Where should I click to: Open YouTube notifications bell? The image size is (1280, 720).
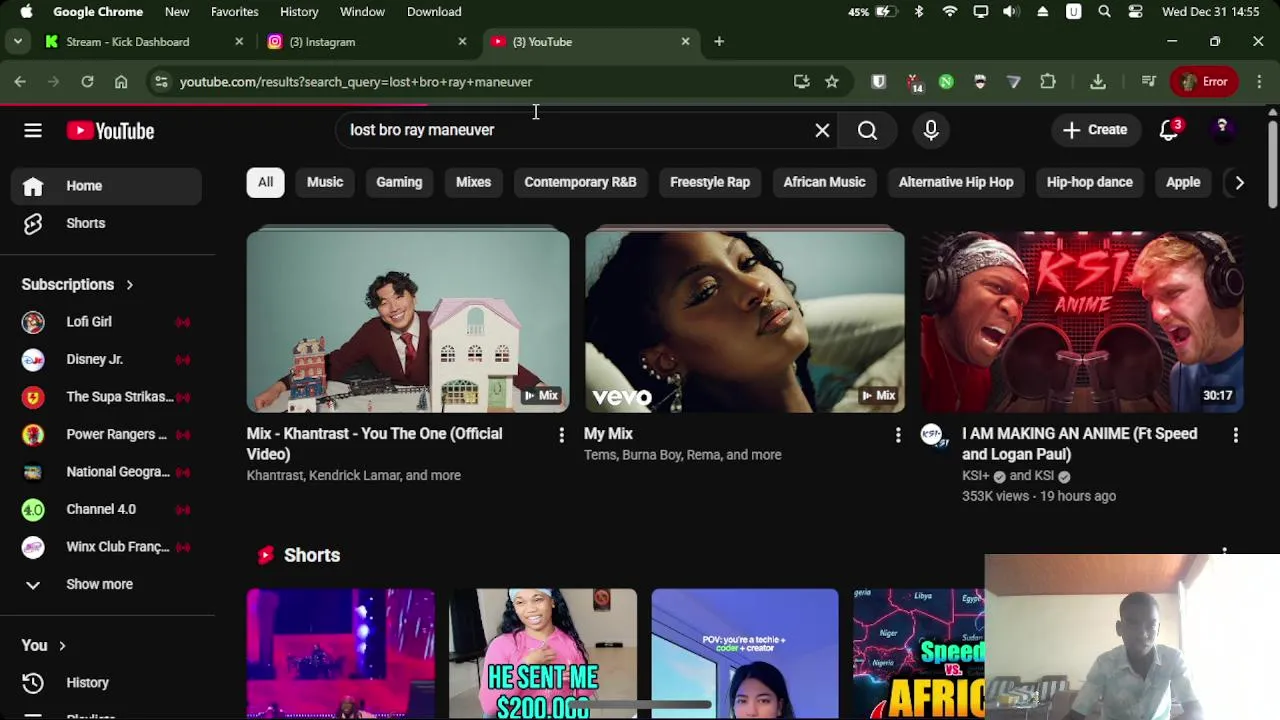coord(1169,130)
